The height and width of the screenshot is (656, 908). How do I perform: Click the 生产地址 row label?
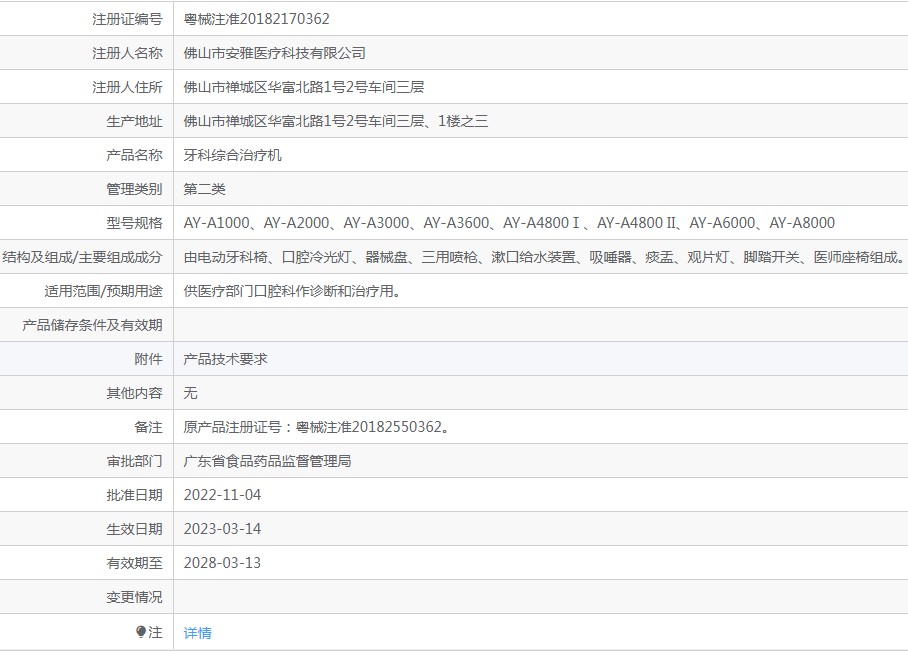134,122
